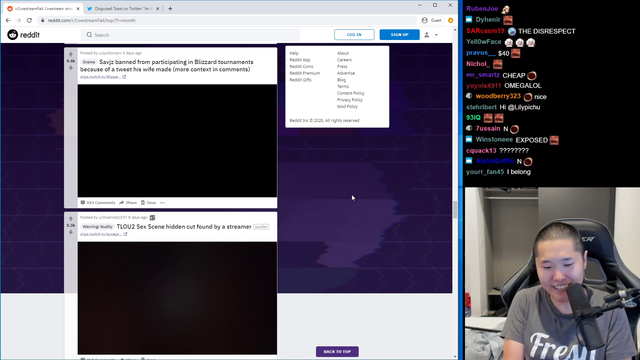Click the spoiler tag on TLOU2 post
Image resolution: width=640 pixels, height=360 pixels.
[261, 227]
